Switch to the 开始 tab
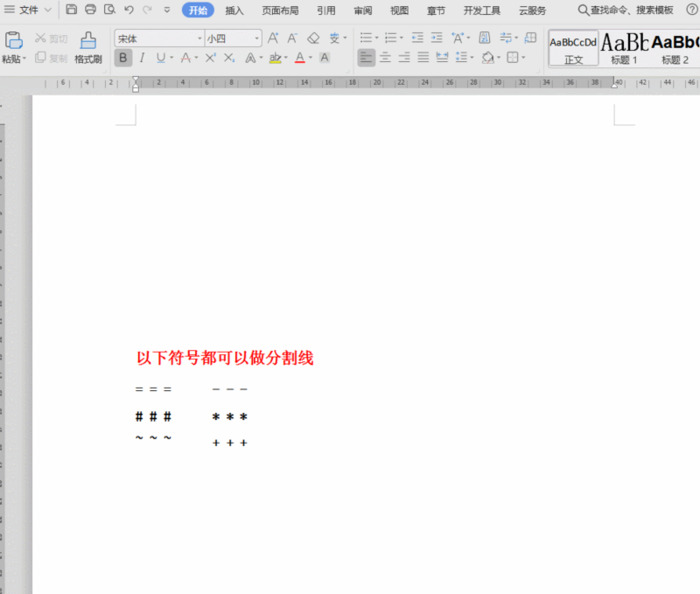The image size is (700, 594). (x=198, y=10)
